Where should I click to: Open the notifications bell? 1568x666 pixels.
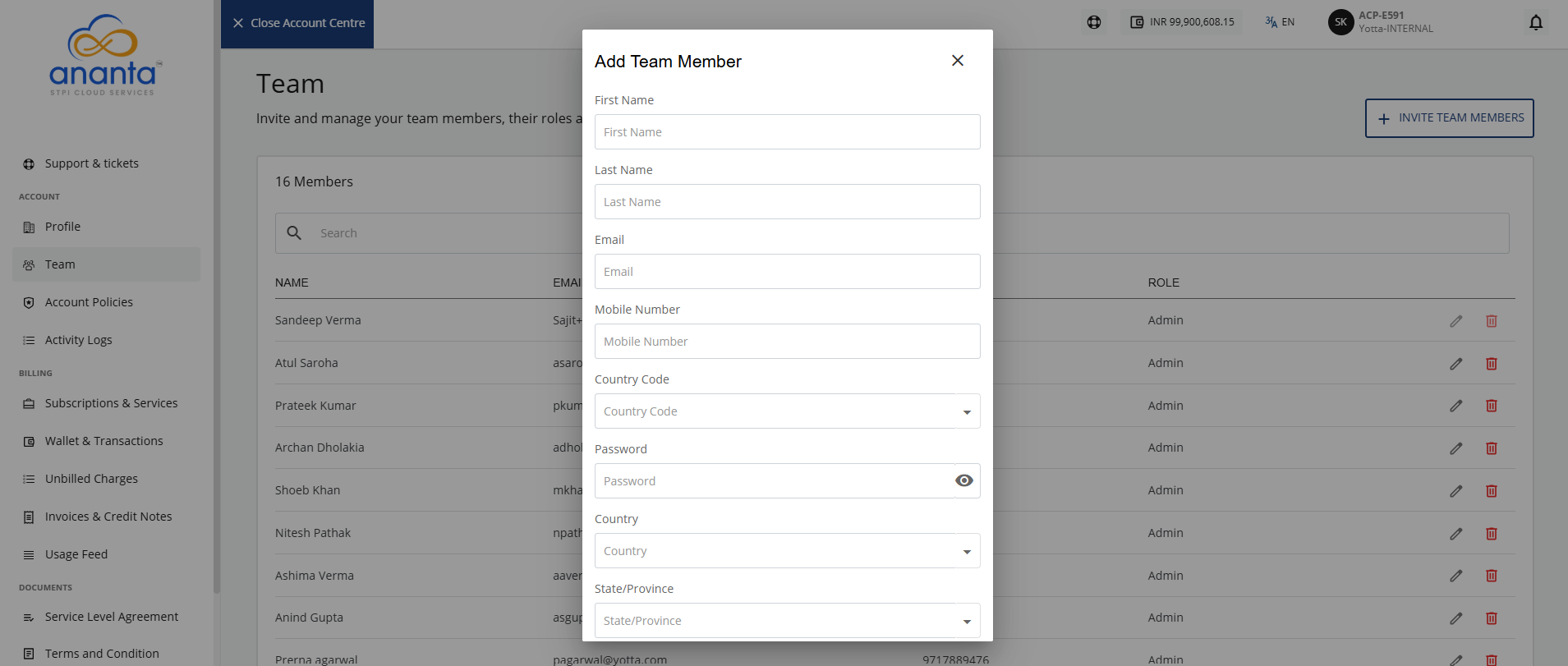pos(1536,22)
